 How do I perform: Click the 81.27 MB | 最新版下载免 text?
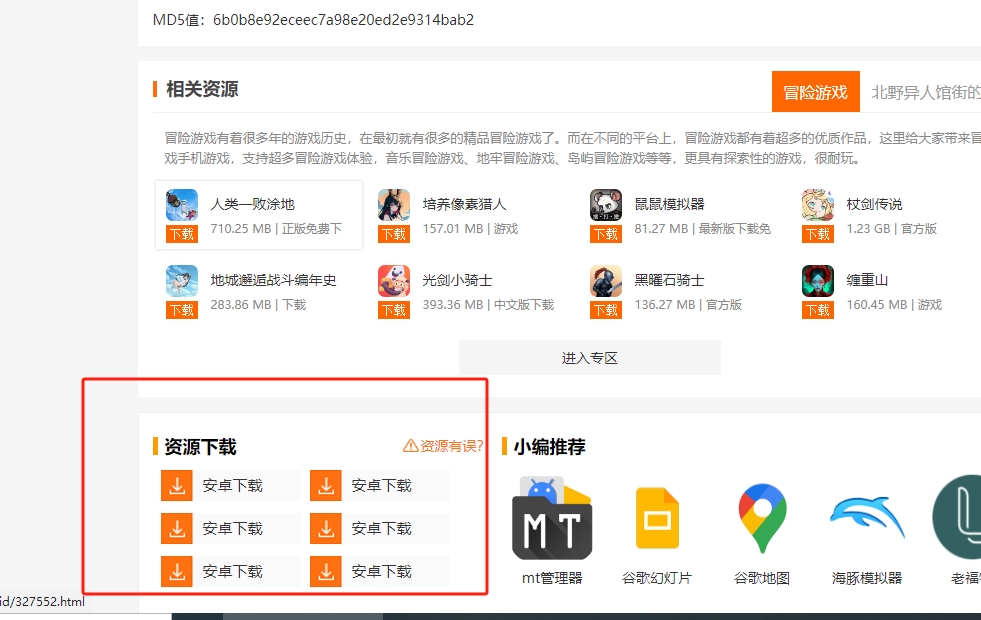point(703,228)
